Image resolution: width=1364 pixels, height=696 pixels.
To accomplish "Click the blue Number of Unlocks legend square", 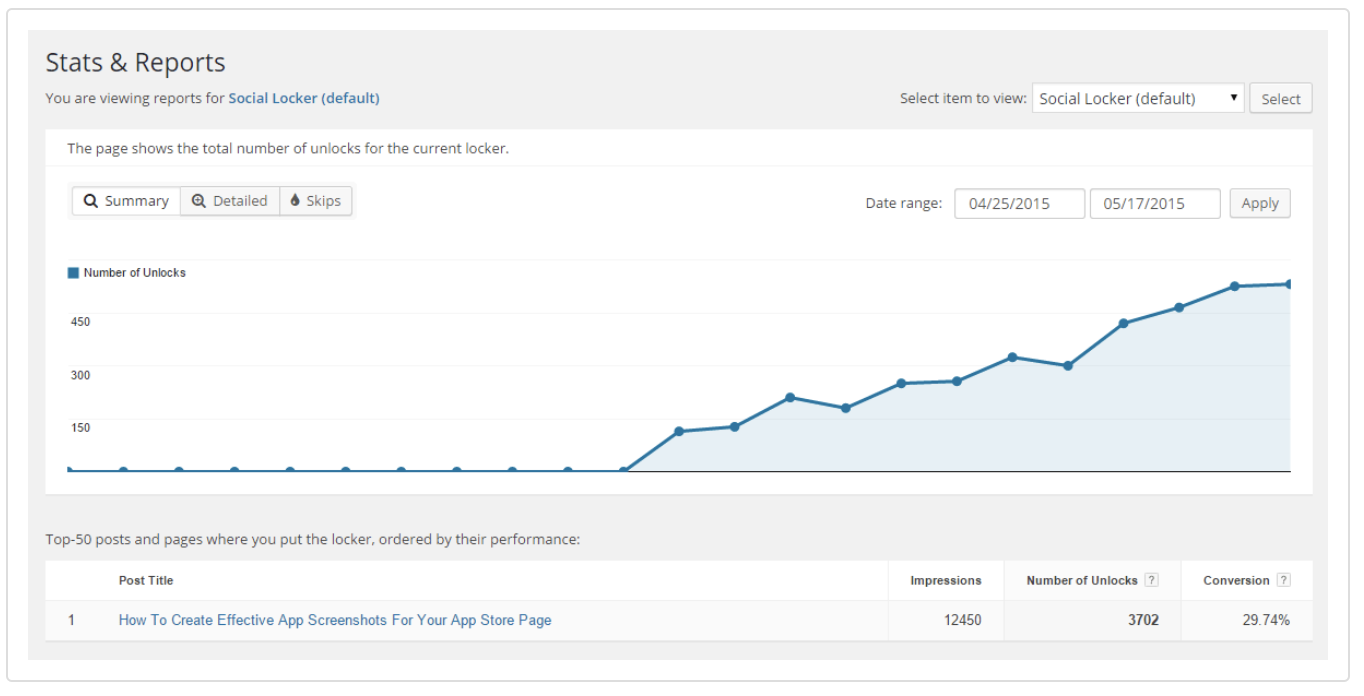I will pyautogui.click(x=73, y=273).
